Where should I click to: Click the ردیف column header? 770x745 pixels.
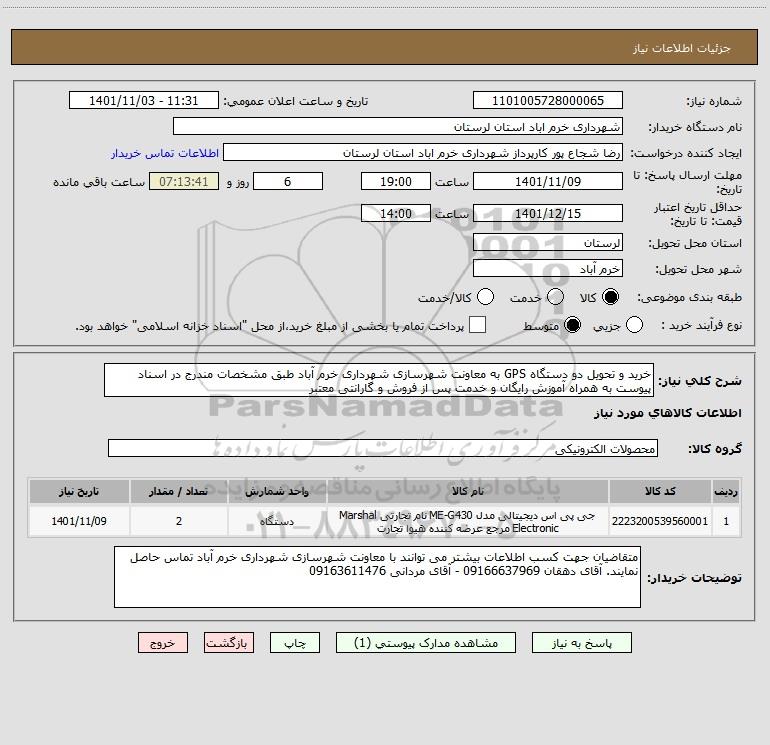(x=726, y=491)
